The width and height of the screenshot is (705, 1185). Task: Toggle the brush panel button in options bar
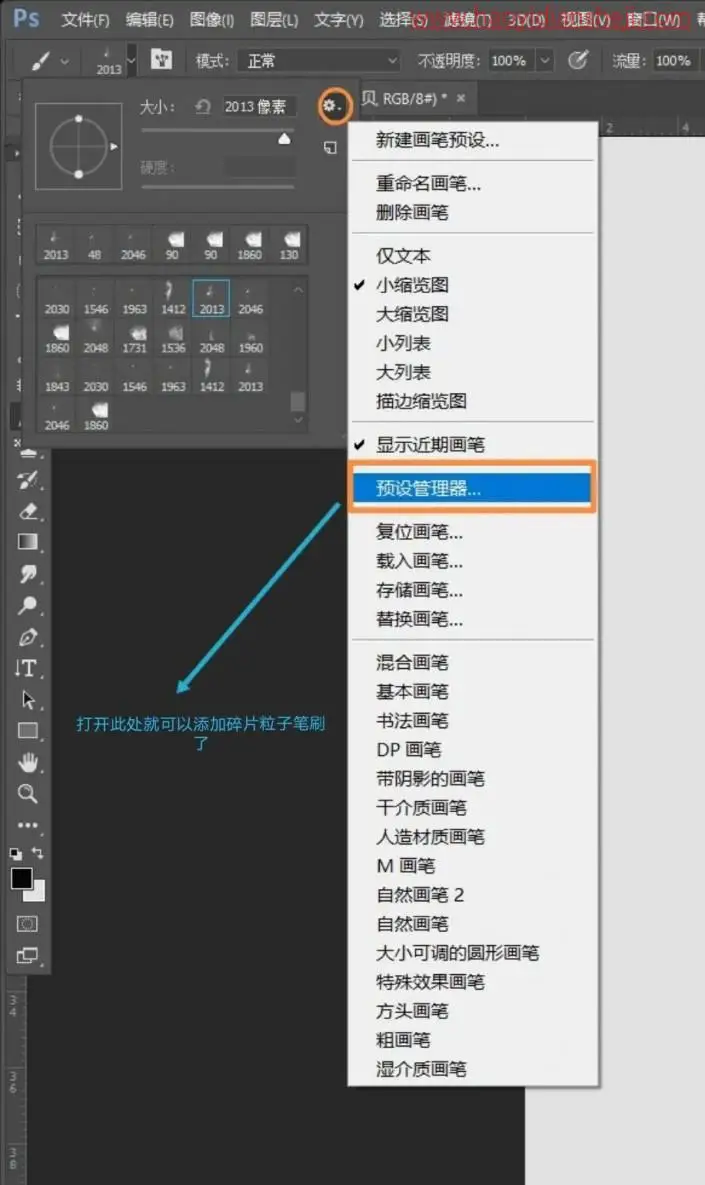click(x=161, y=60)
